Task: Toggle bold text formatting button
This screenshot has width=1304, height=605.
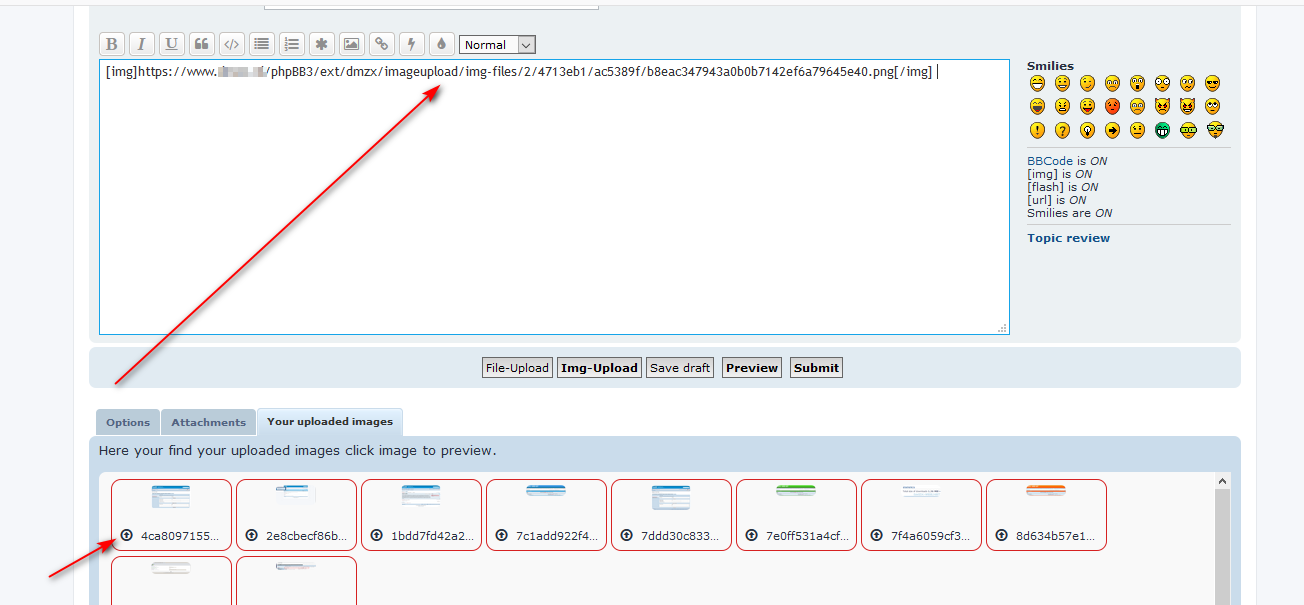Action: click(112, 44)
